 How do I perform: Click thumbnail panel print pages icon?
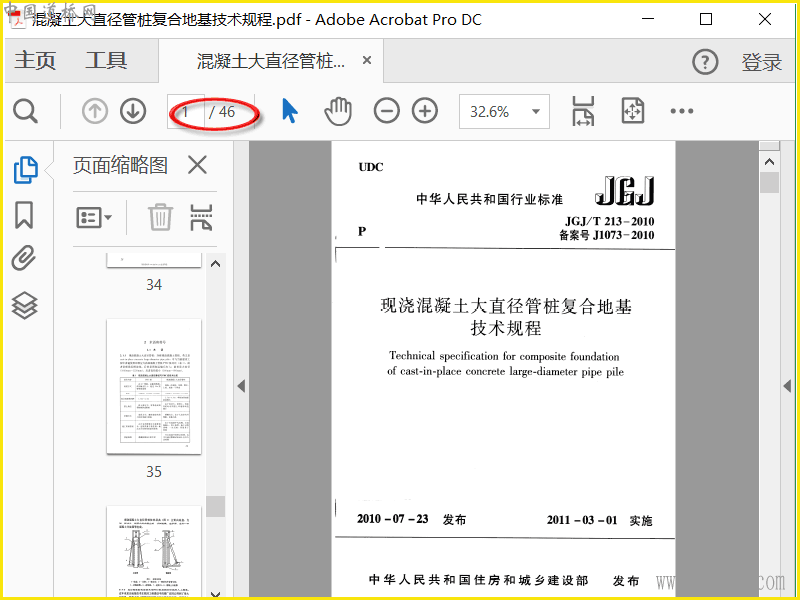tap(201, 217)
